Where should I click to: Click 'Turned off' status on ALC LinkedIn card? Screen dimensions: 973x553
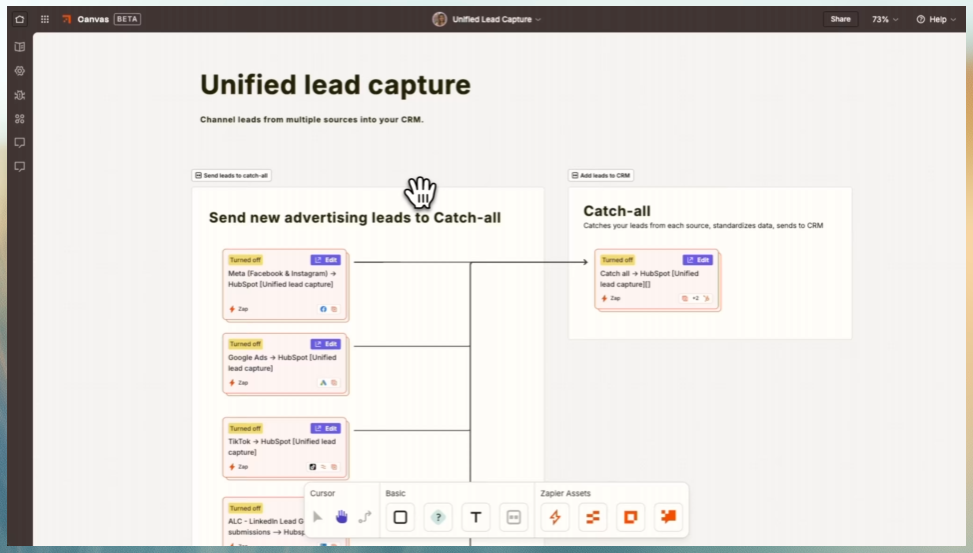click(x=245, y=508)
